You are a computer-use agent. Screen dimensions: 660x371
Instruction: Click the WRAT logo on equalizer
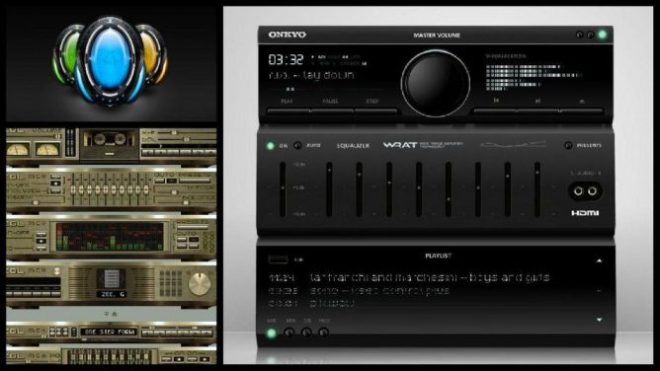point(400,145)
